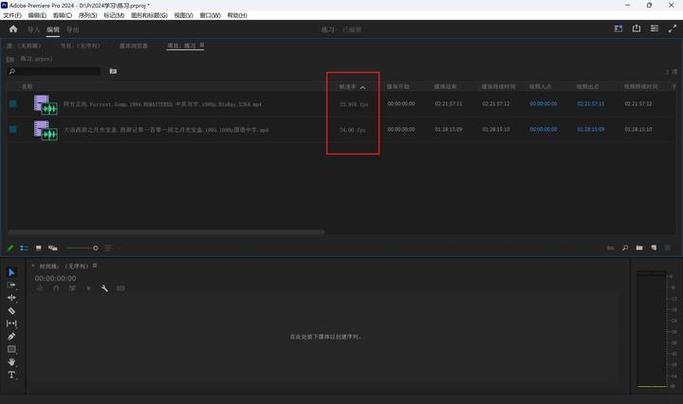Select Forrest Gump mp4 clip thumbnail
Viewport: 683px width, 404px height.
[x=45, y=104]
